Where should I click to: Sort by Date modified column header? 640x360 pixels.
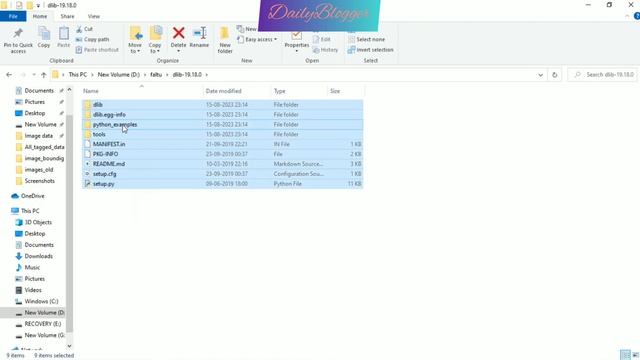237,91
